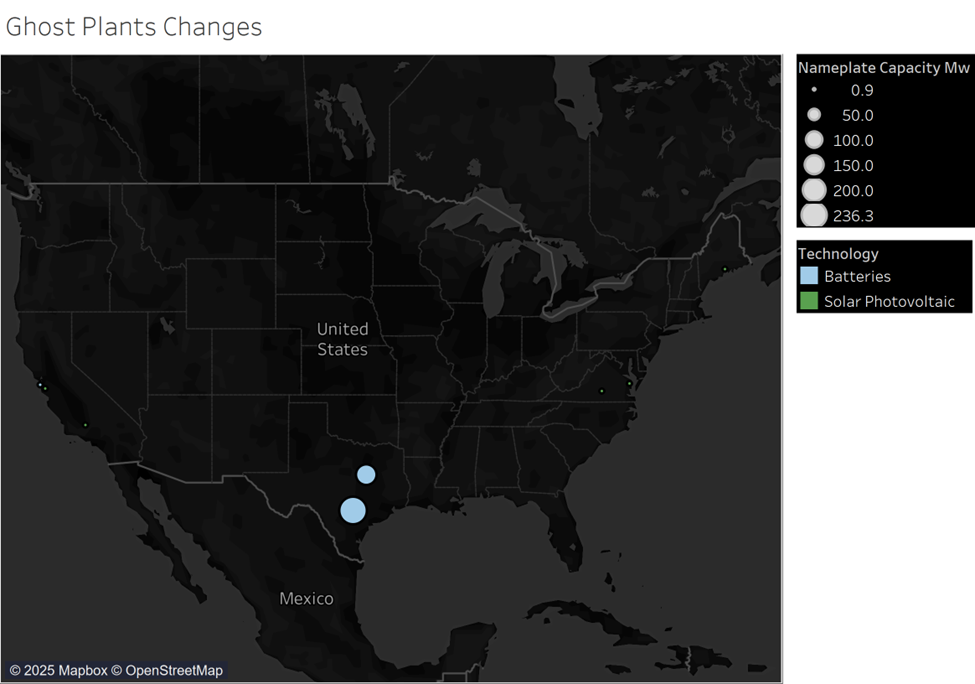Highlight Batteries in the Technology legend
975x684 pixels.
[857, 276]
